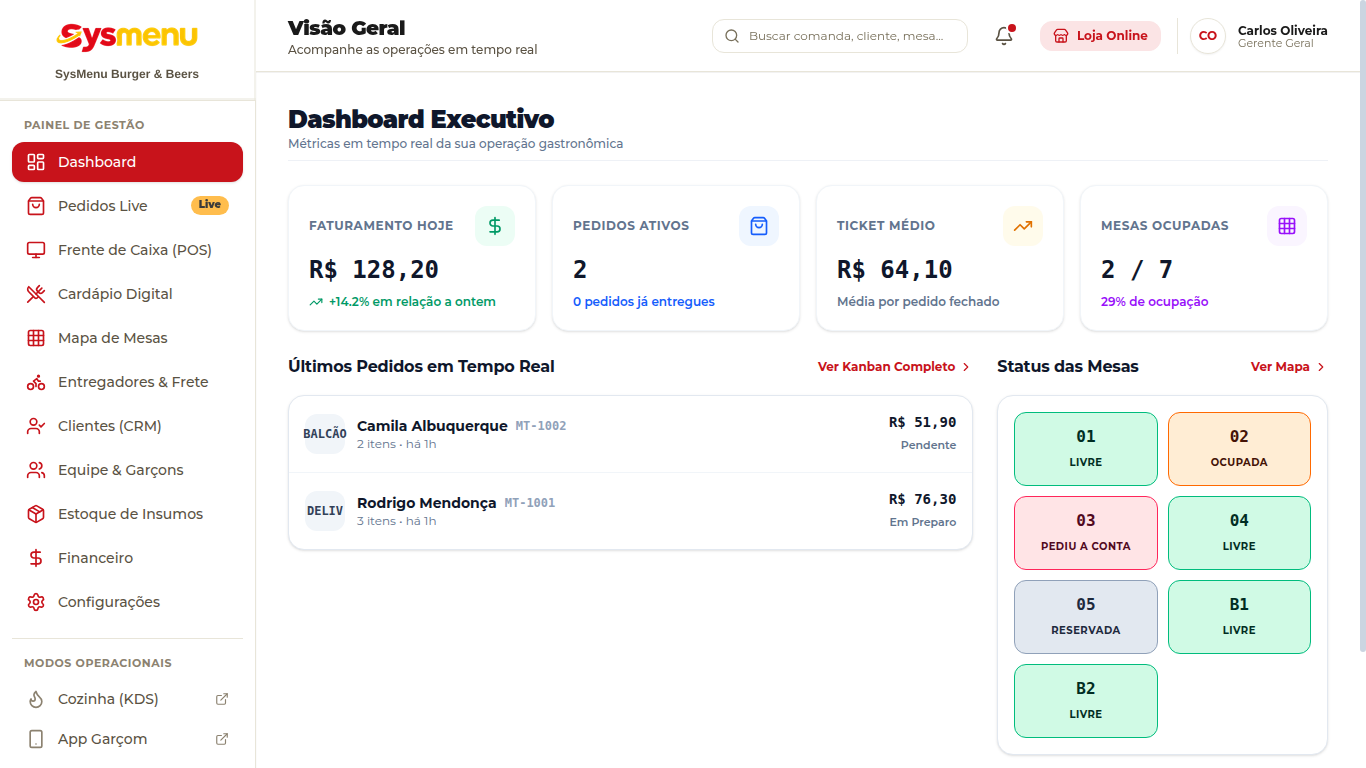Open the Dashboard menu item
The width and height of the screenshot is (1366, 768).
pyautogui.click(x=127, y=162)
